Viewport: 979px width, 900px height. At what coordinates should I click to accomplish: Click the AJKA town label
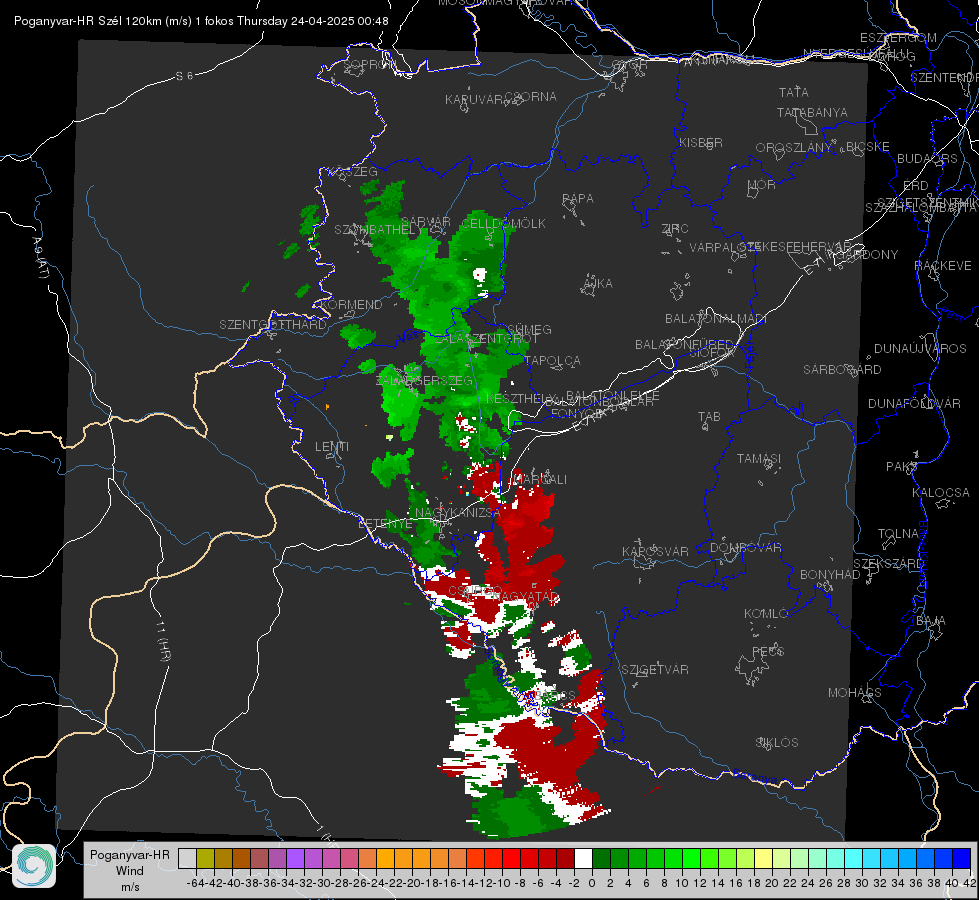click(x=597, y=284)
